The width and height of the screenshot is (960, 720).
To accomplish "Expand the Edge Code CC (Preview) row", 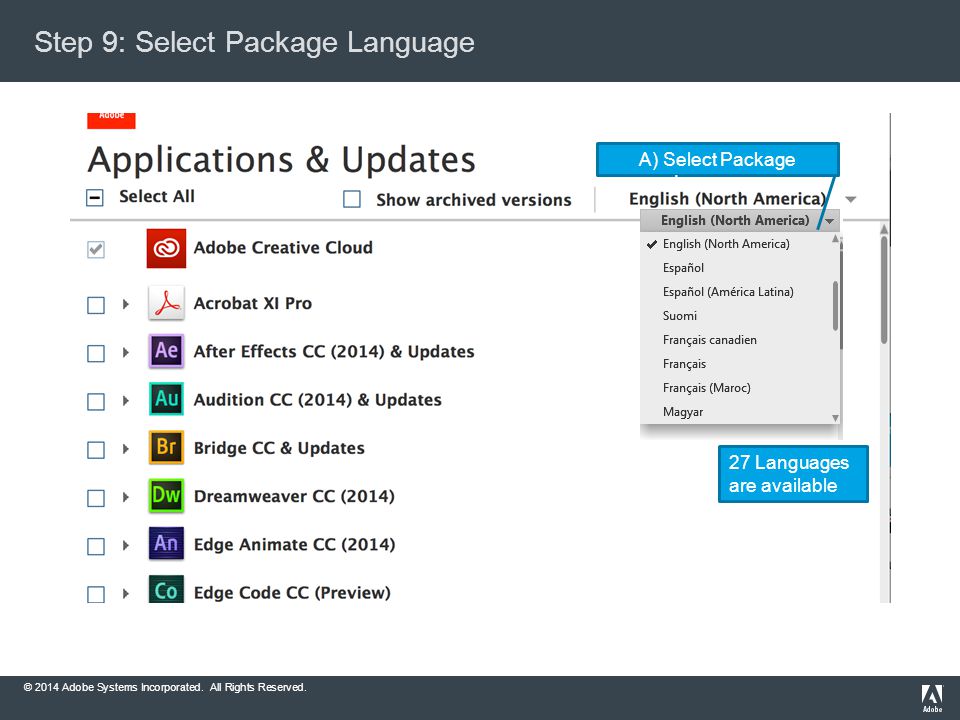I will pyautogui.click(x=126, y=593).
